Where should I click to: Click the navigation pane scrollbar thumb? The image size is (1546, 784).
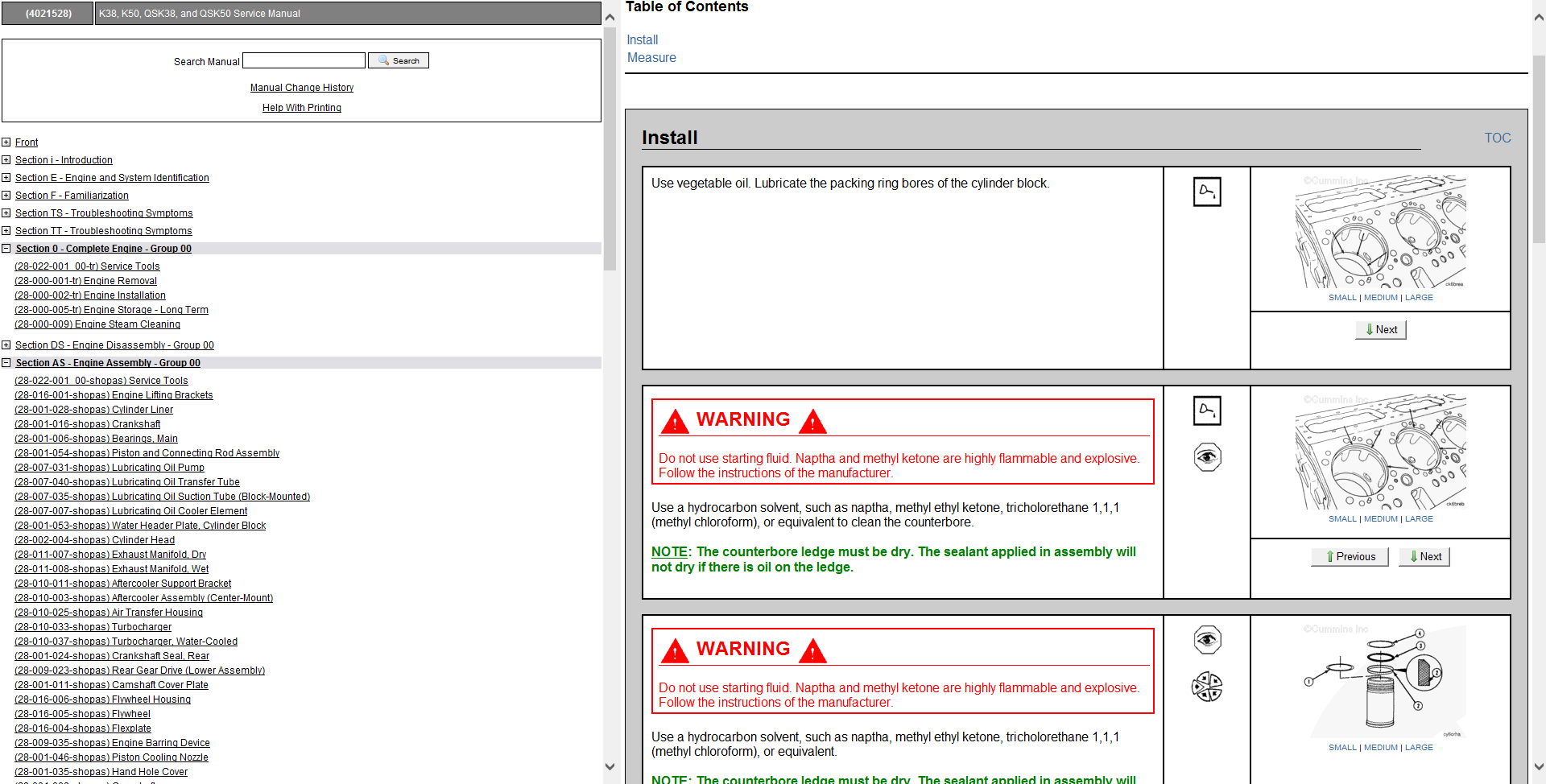(610, 149)
